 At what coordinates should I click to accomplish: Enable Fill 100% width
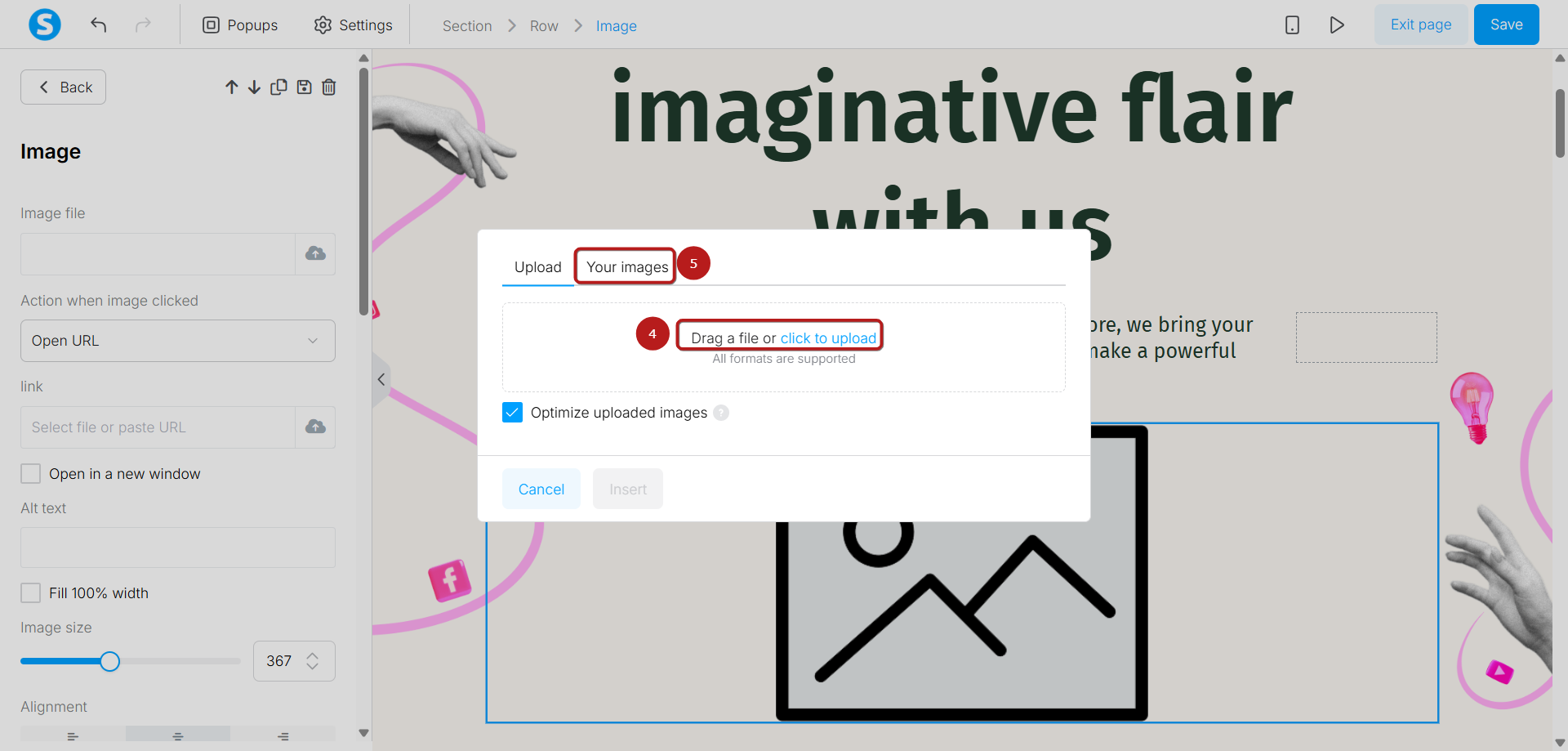point(31,593)
